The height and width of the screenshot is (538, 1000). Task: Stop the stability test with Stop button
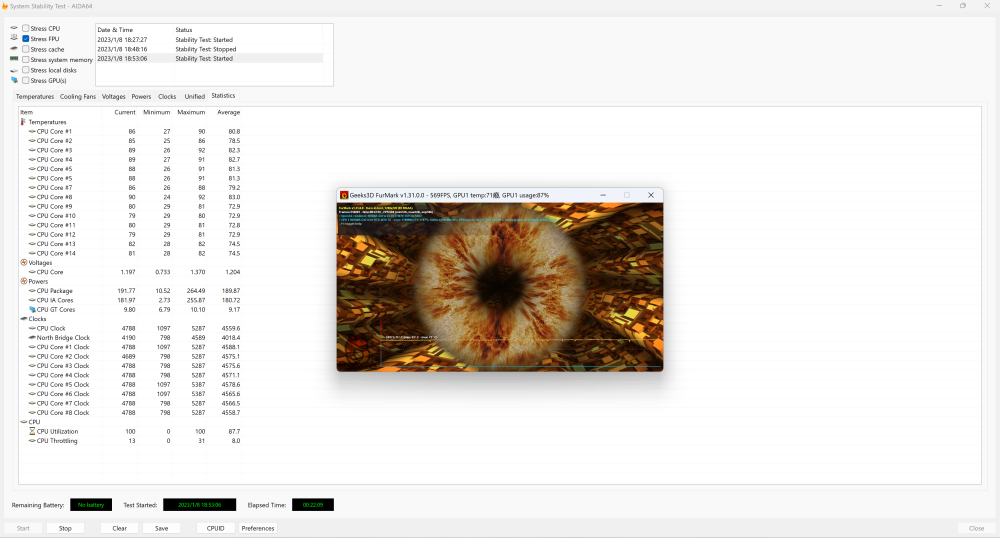(x=65, y=528)
